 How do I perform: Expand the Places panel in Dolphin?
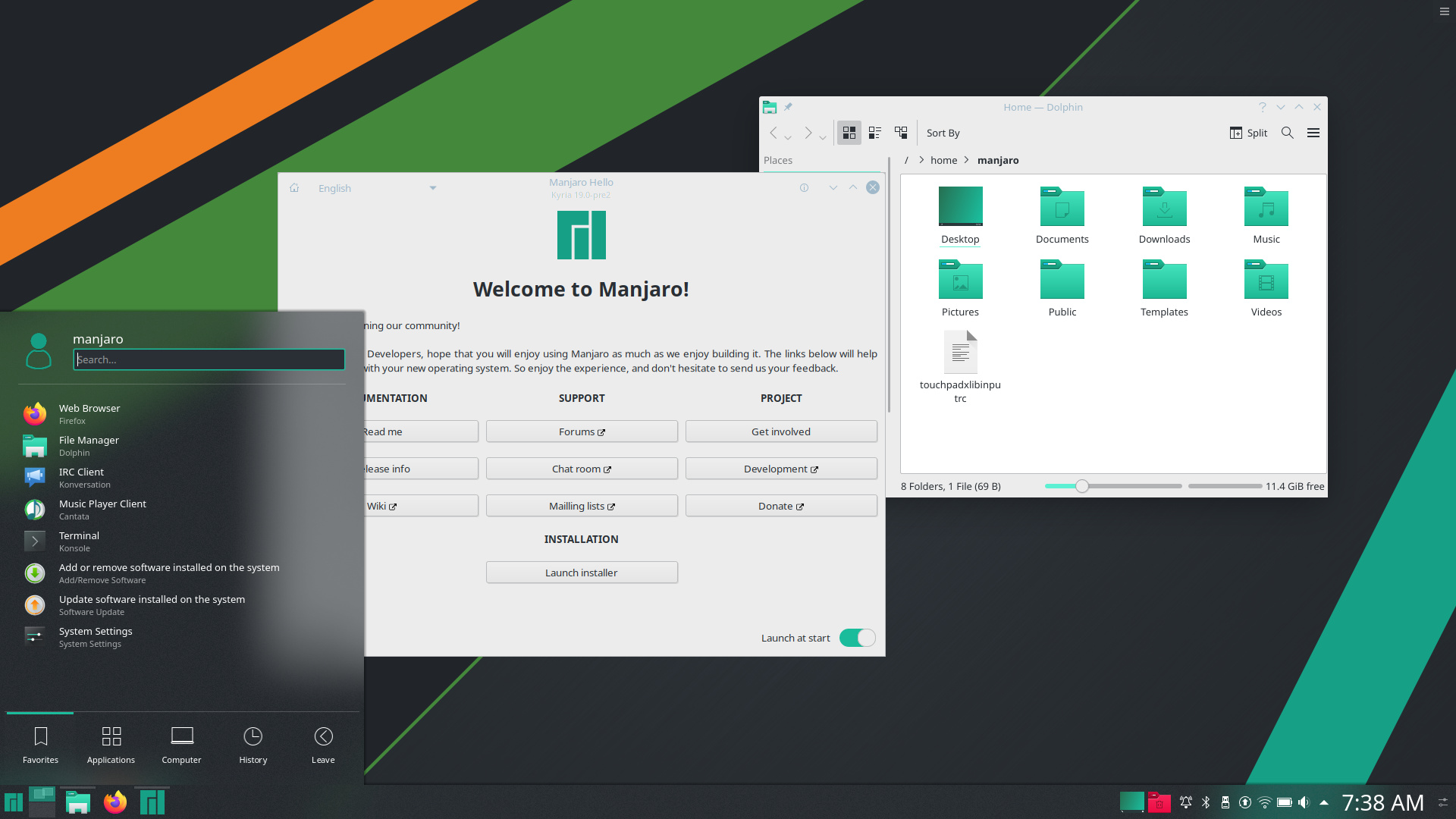pos(778,159)
